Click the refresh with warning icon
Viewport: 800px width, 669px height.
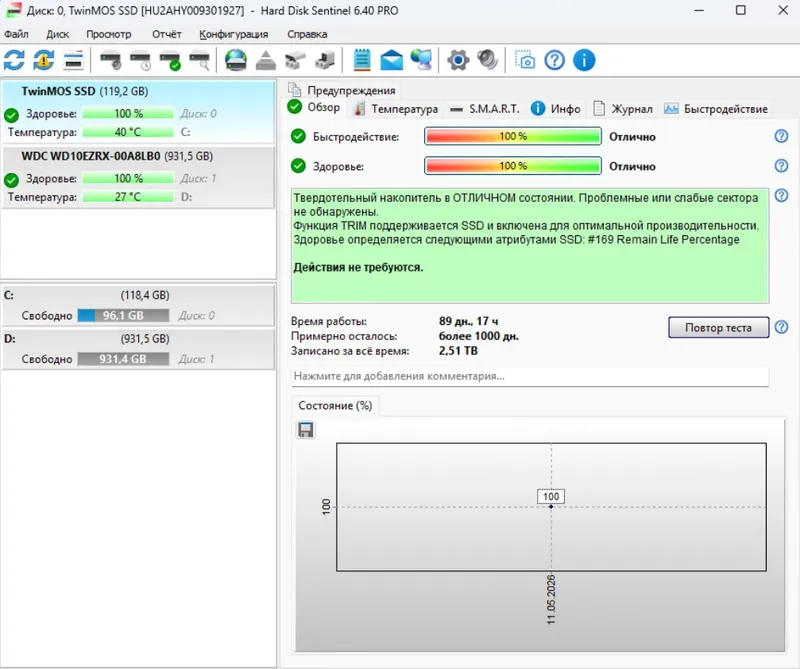coord(44,60)
